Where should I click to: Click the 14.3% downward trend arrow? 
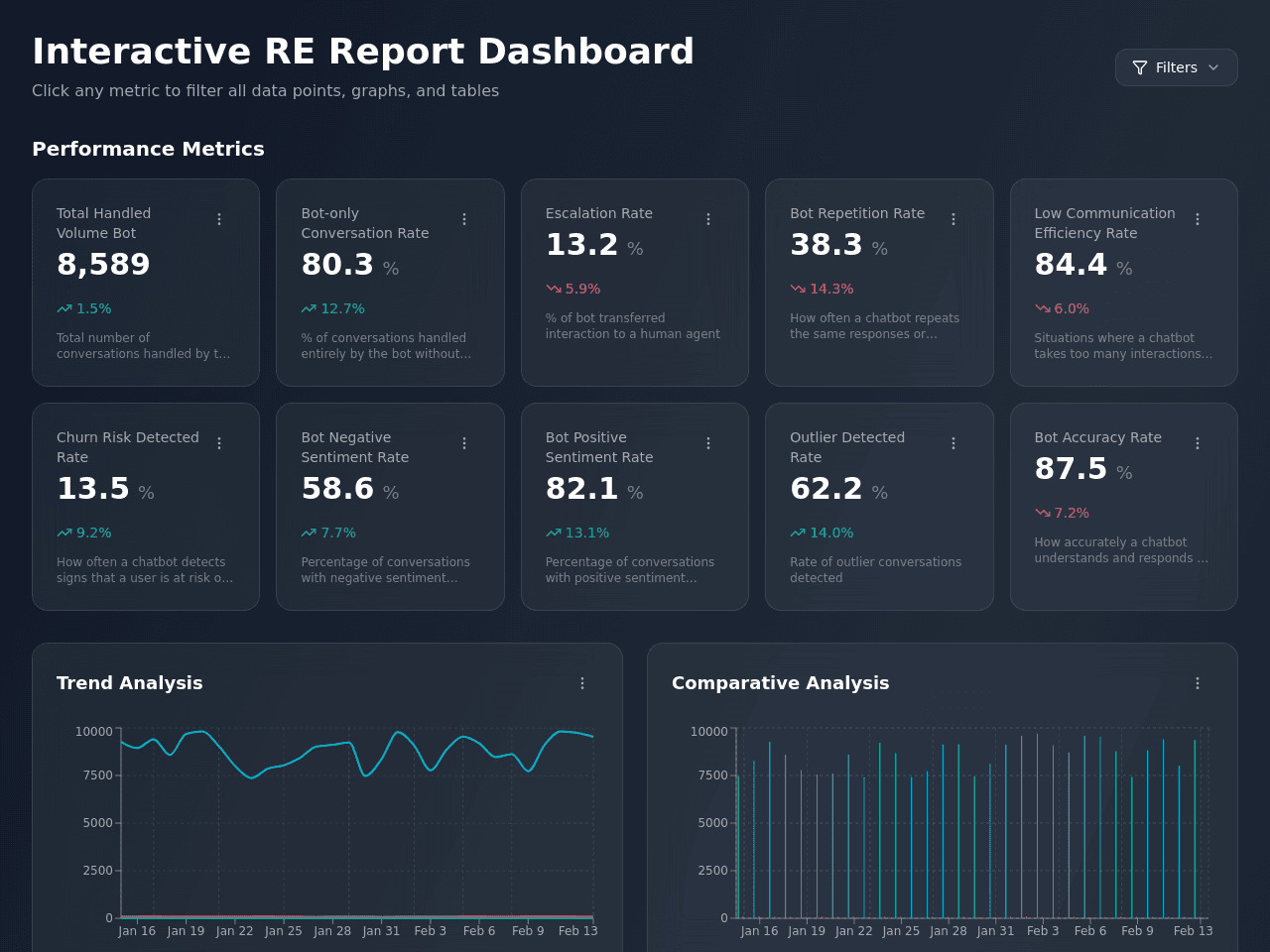click(x=798, y=289)
